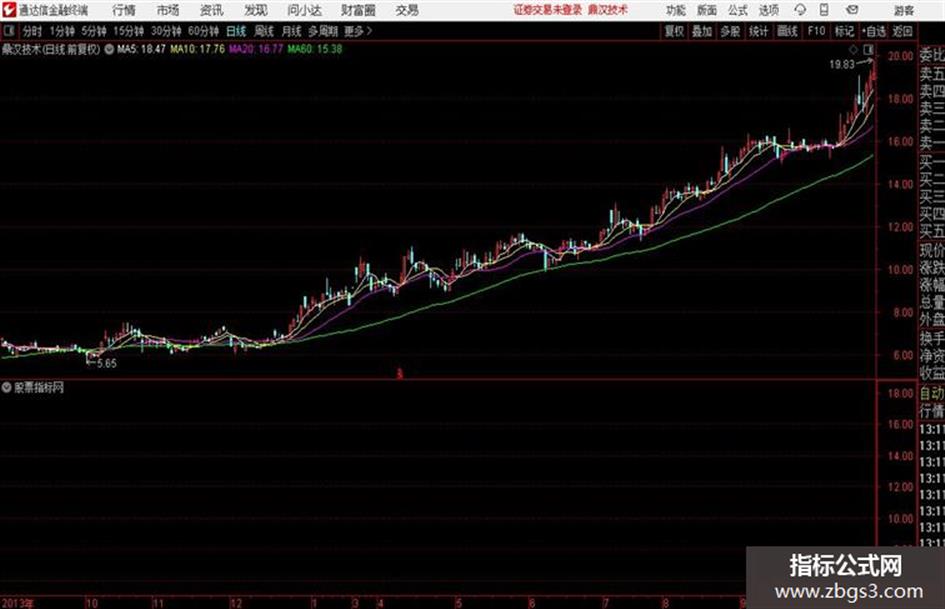Toggle the right panel icon above price axis
This screenshot has width=945, height=609.
(x=868, y=49)
